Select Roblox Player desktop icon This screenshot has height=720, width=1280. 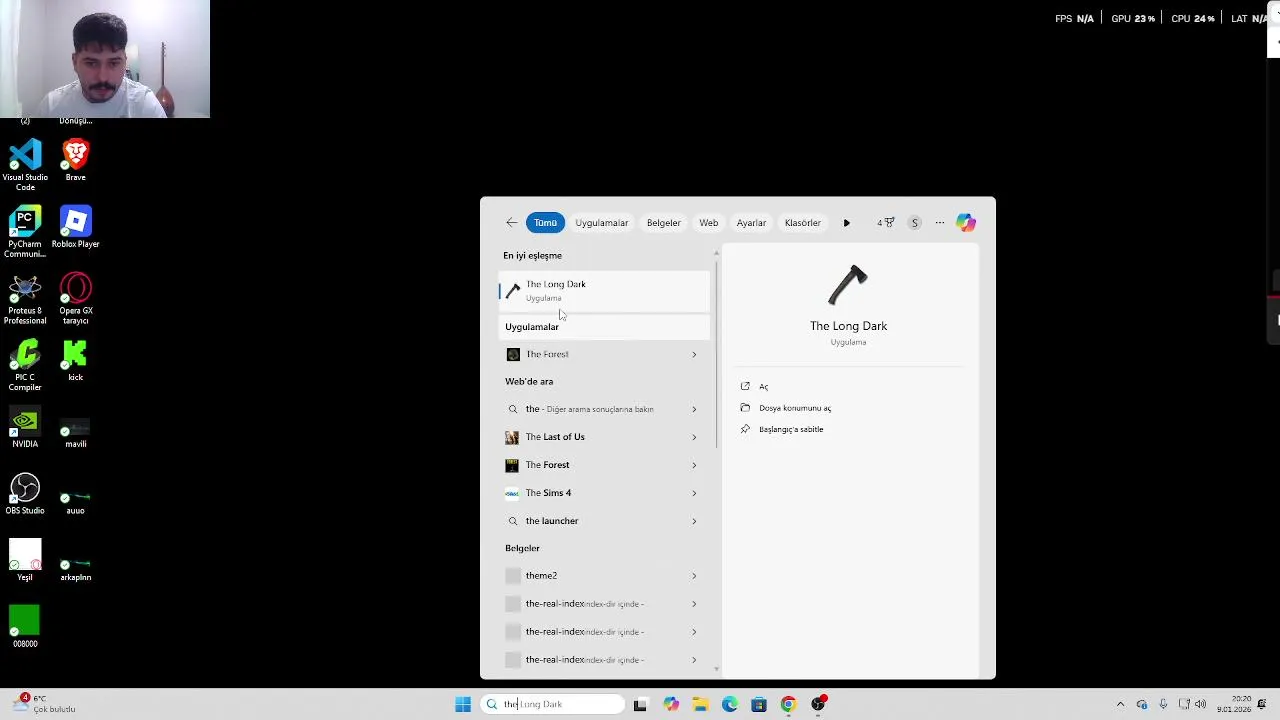75,227
